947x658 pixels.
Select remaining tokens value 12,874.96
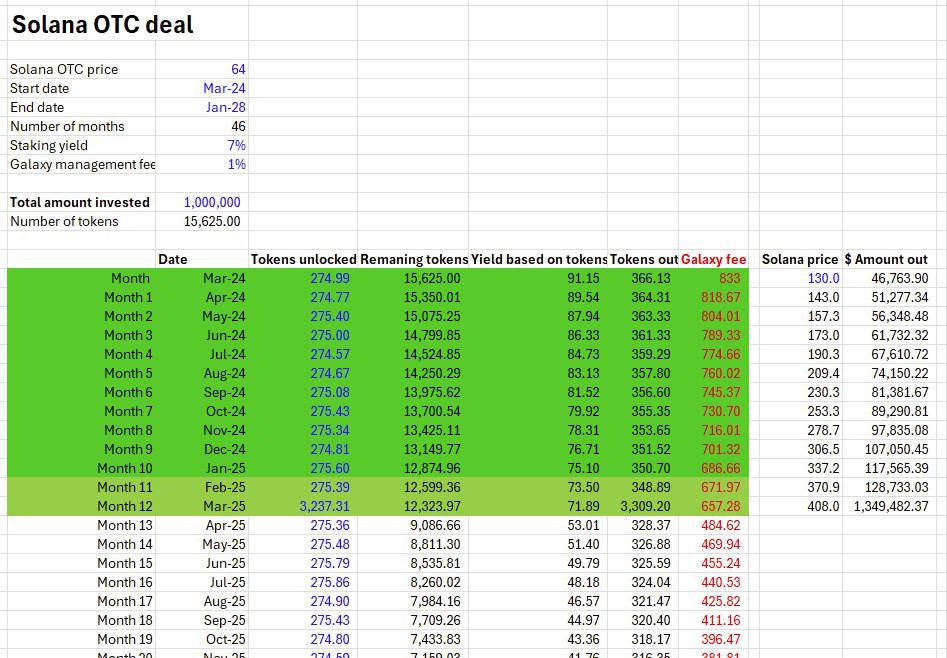[x=432, y=469]
